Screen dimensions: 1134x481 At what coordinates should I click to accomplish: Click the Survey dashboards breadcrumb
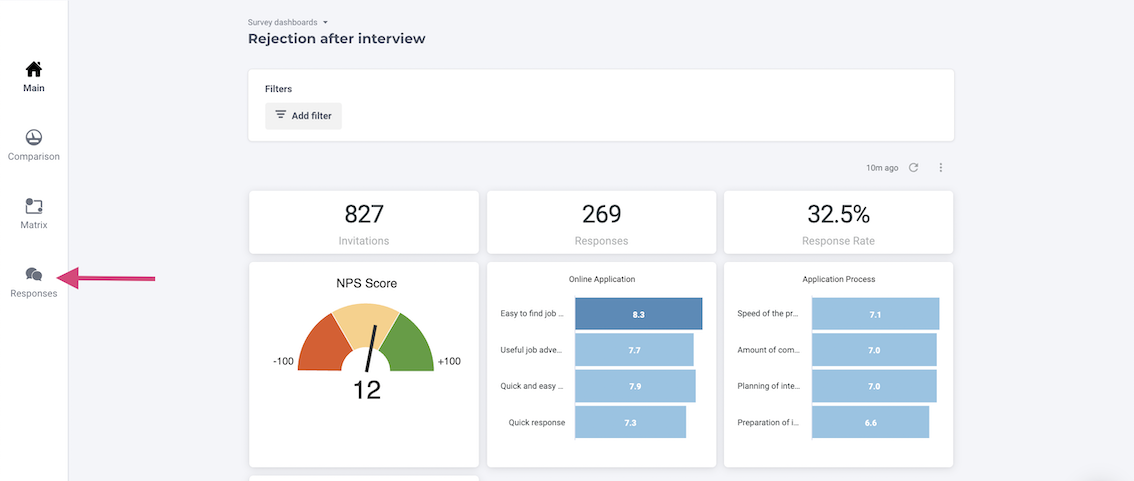[282, 22]
